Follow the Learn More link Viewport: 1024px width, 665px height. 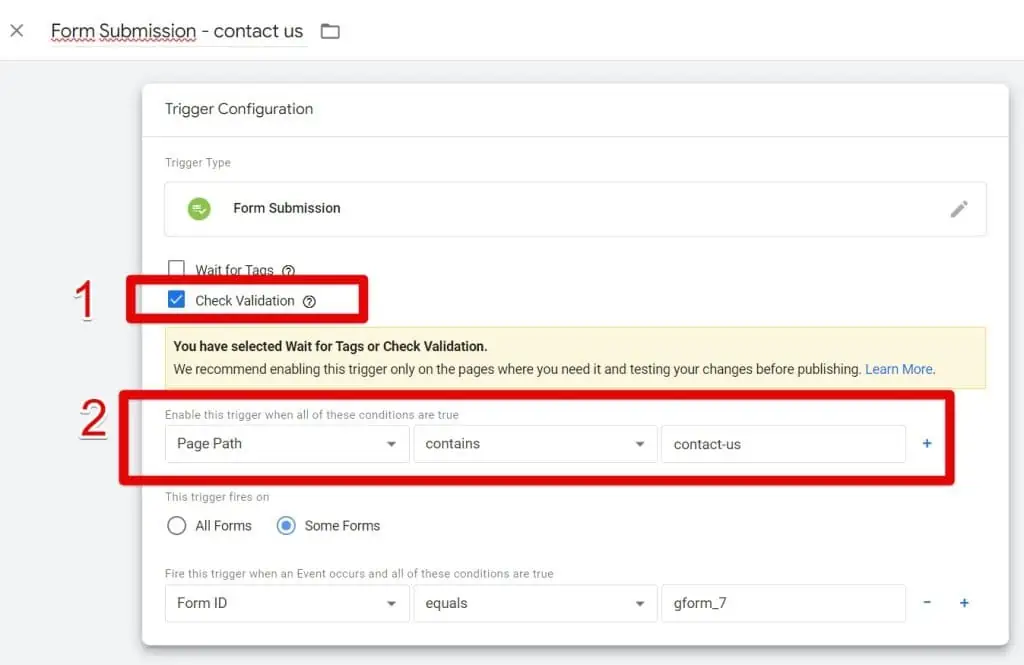point(899,369)
